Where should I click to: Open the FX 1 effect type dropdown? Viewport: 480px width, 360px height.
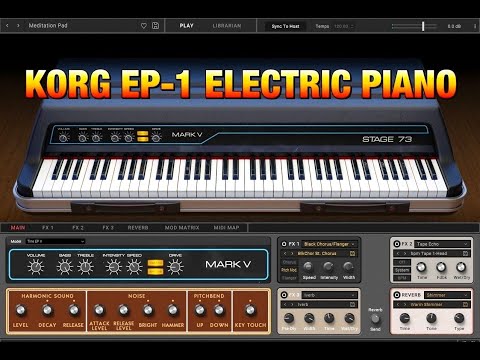tap(329, 244)
